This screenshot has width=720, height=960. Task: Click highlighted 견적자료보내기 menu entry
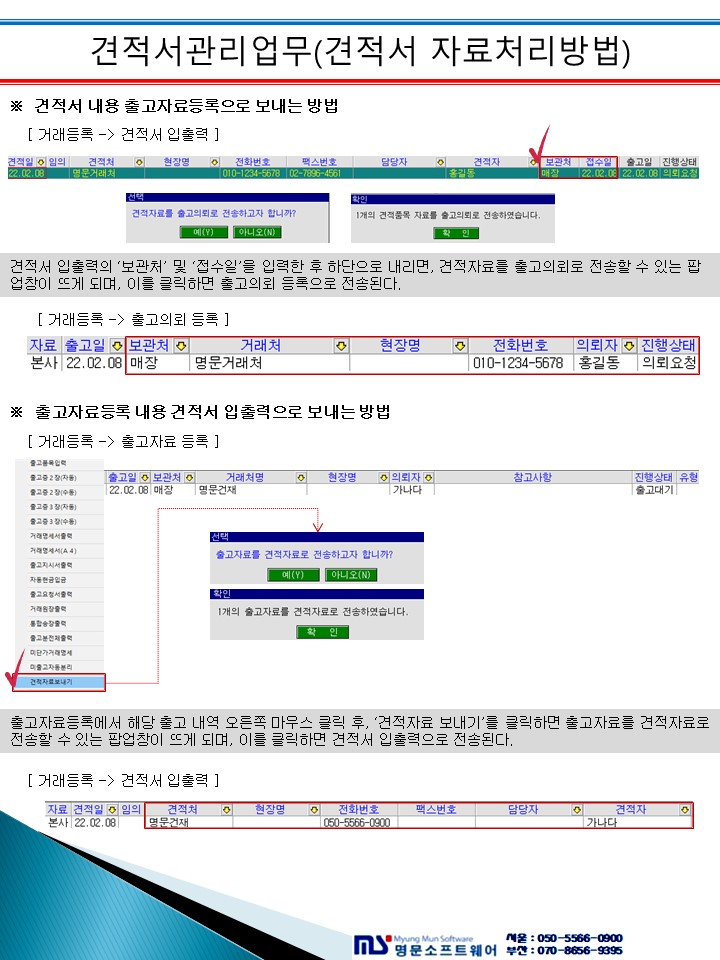click(60, 682)
